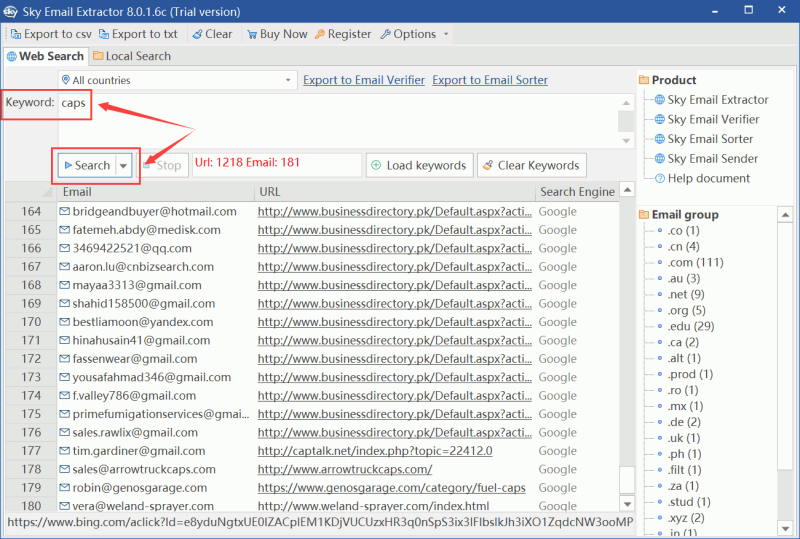Open the Search button dropdown arrow
800x539 pixels.
coord(124,166)
